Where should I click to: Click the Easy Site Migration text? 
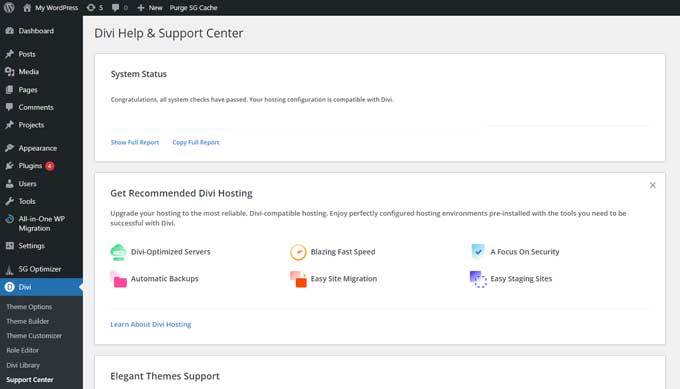click(x=343, y=278)
